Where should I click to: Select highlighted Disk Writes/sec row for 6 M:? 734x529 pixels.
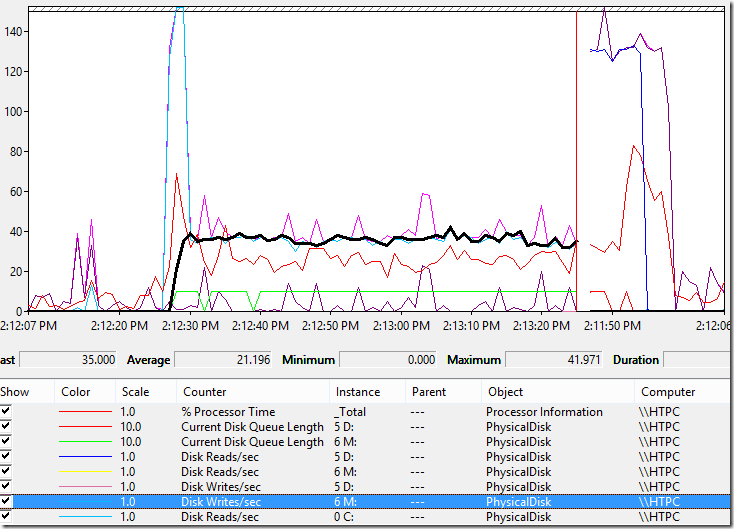[x=365, y=501]
